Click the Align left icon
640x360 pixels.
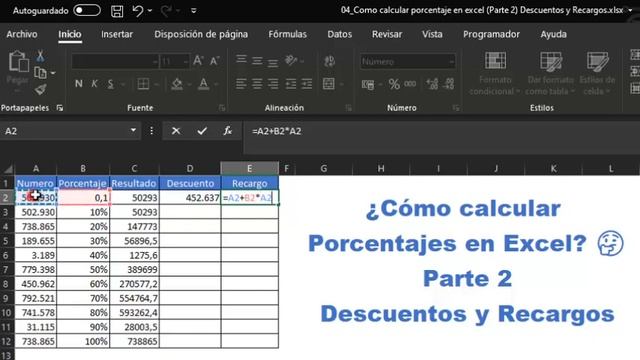tap(241, 84)
